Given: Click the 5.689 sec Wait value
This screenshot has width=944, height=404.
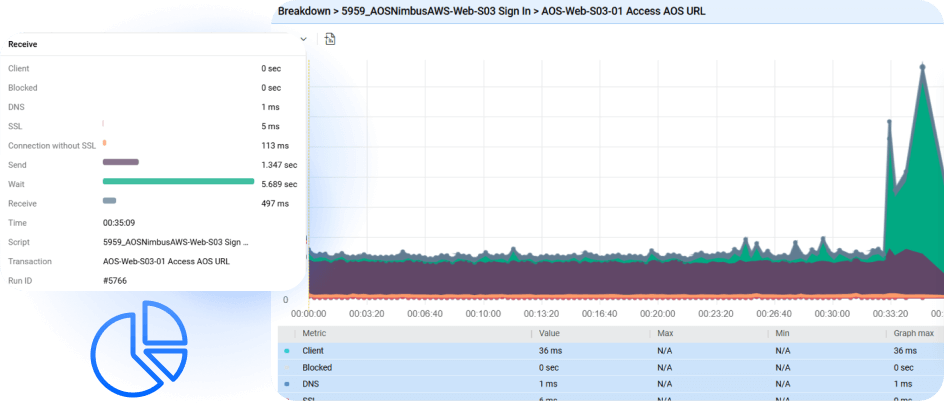Looking at the screenshot, I should coord(279,184).
